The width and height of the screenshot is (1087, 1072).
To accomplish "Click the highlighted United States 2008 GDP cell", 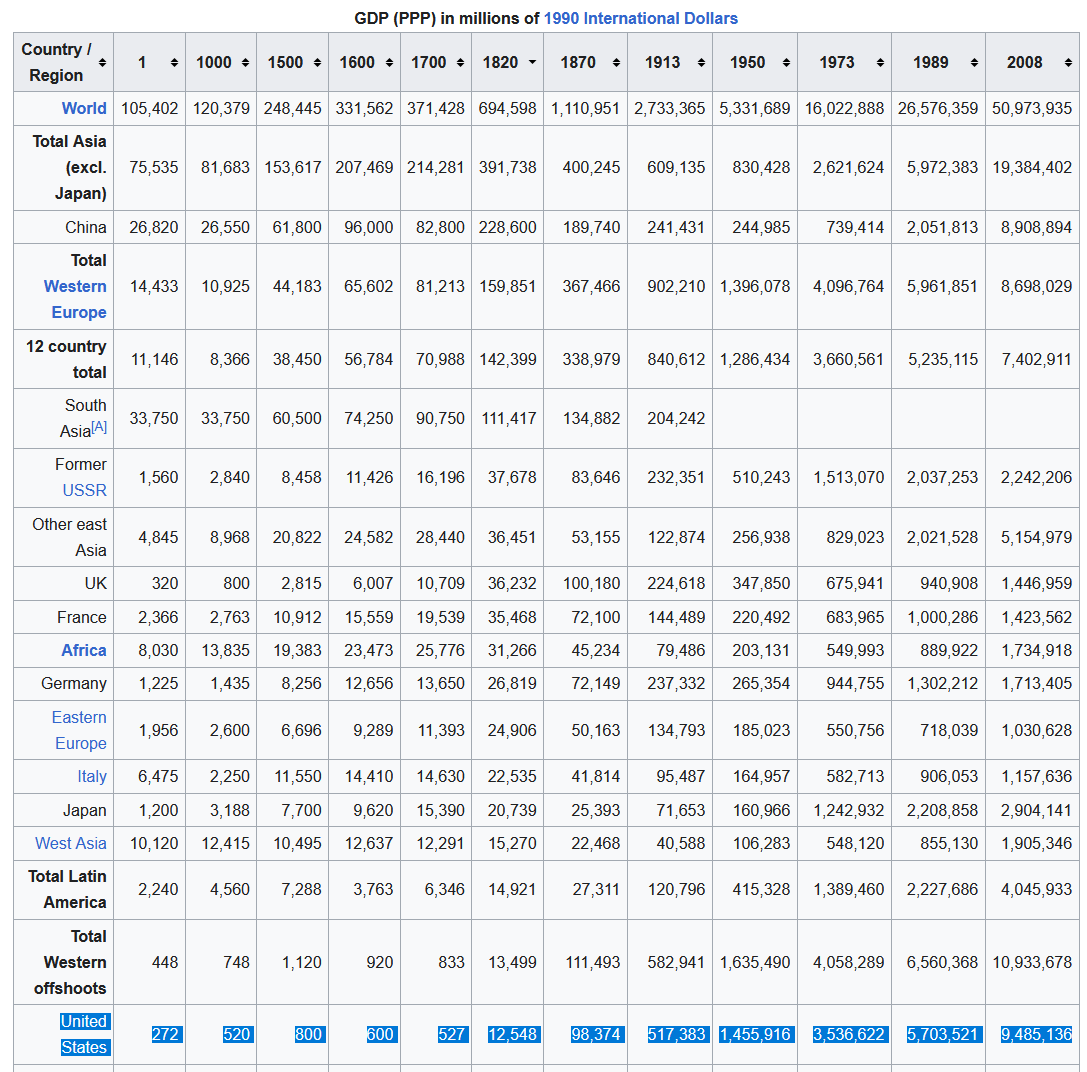I will coord(1036,1034).
